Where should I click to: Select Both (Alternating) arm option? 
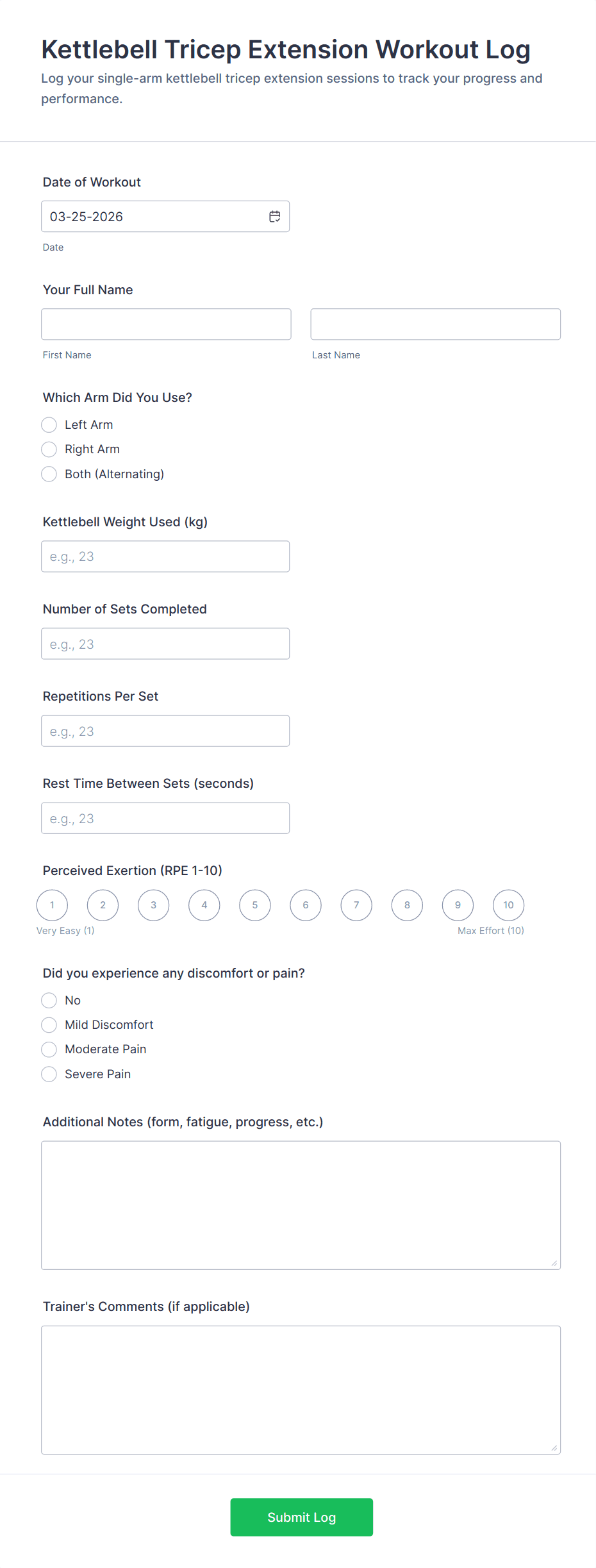(49, 474)
